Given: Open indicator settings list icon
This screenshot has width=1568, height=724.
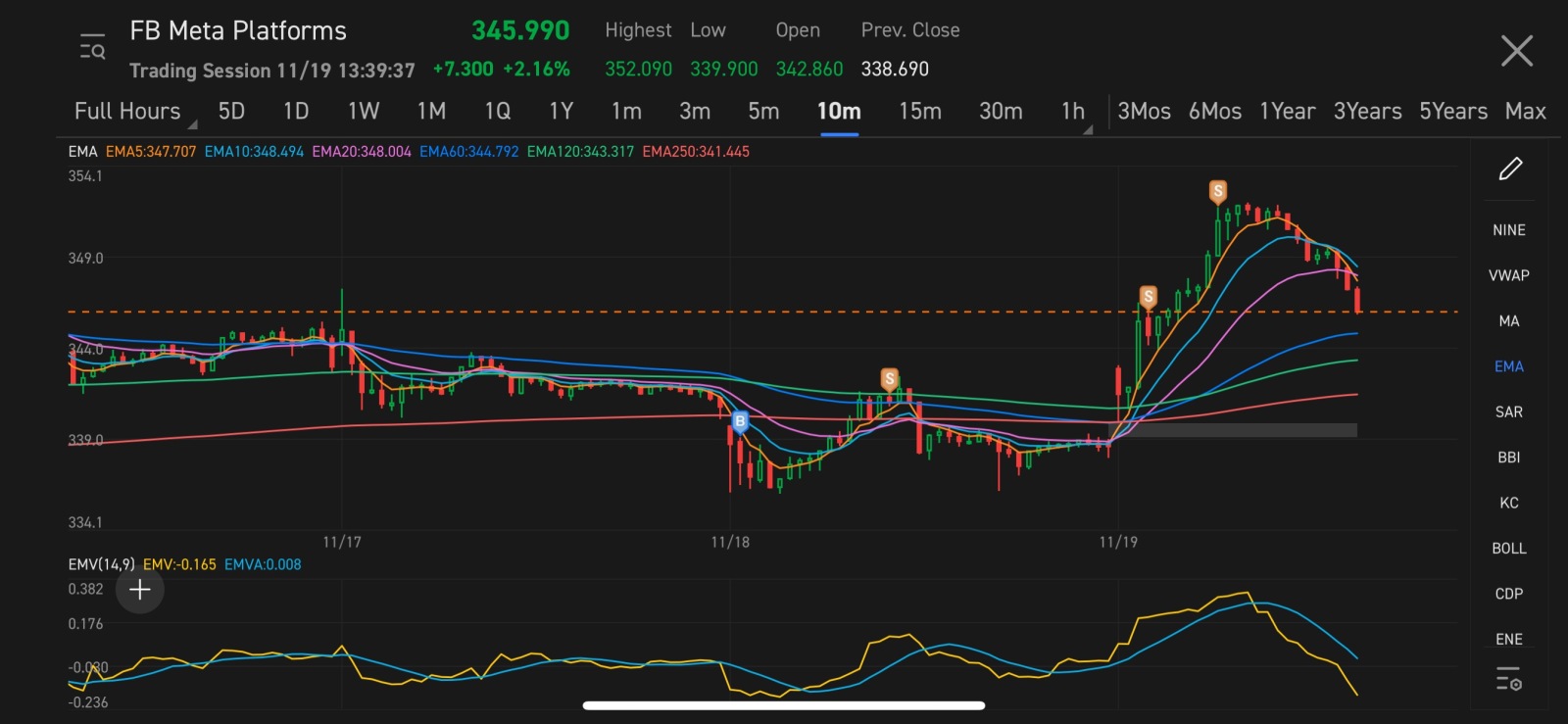Looking at the screenshot, I should (1508, 678).
